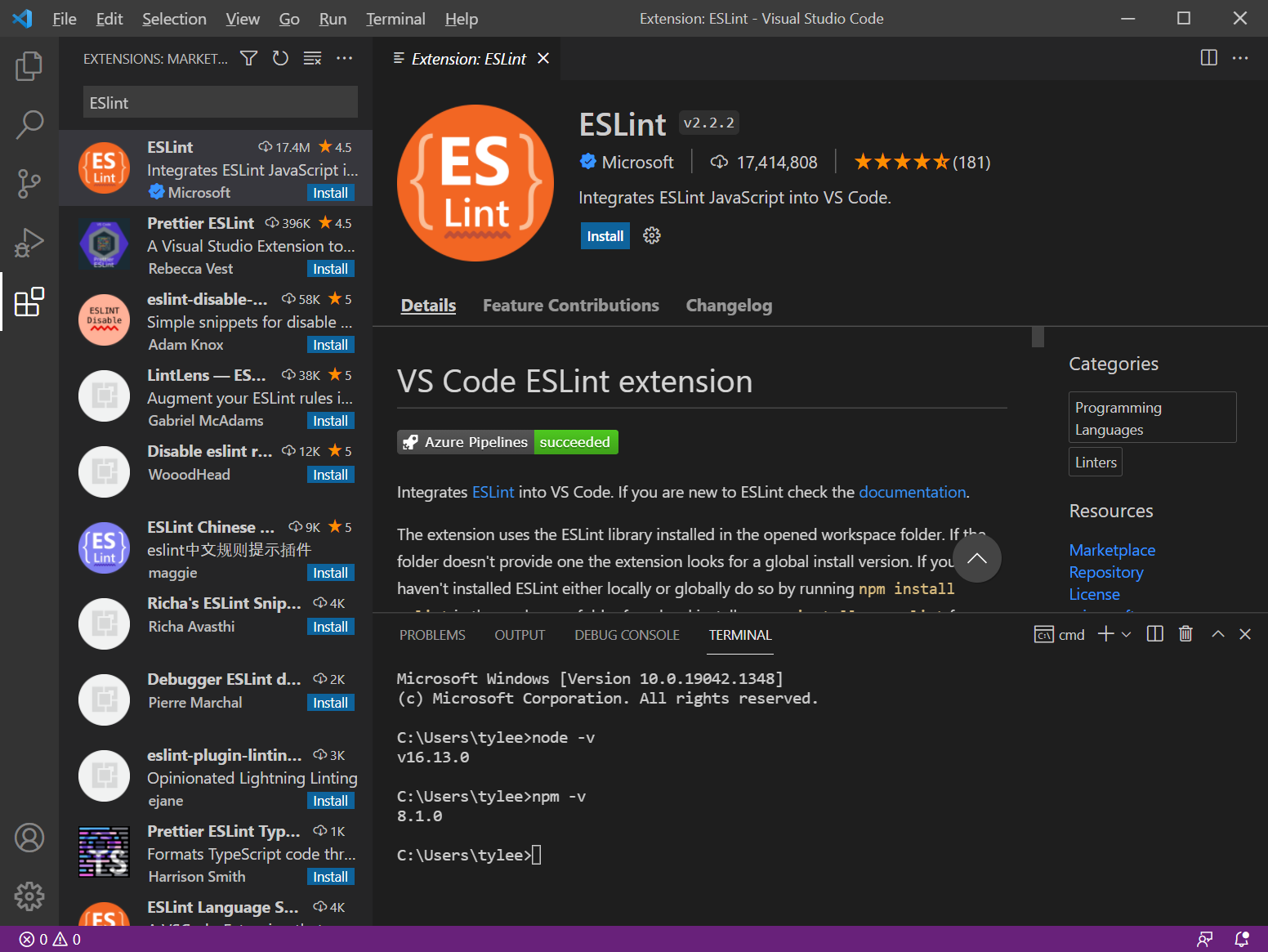Kill the terminal with trash icon
This screenshot has width=1268, height=952.
click(x=1185, y=634)
